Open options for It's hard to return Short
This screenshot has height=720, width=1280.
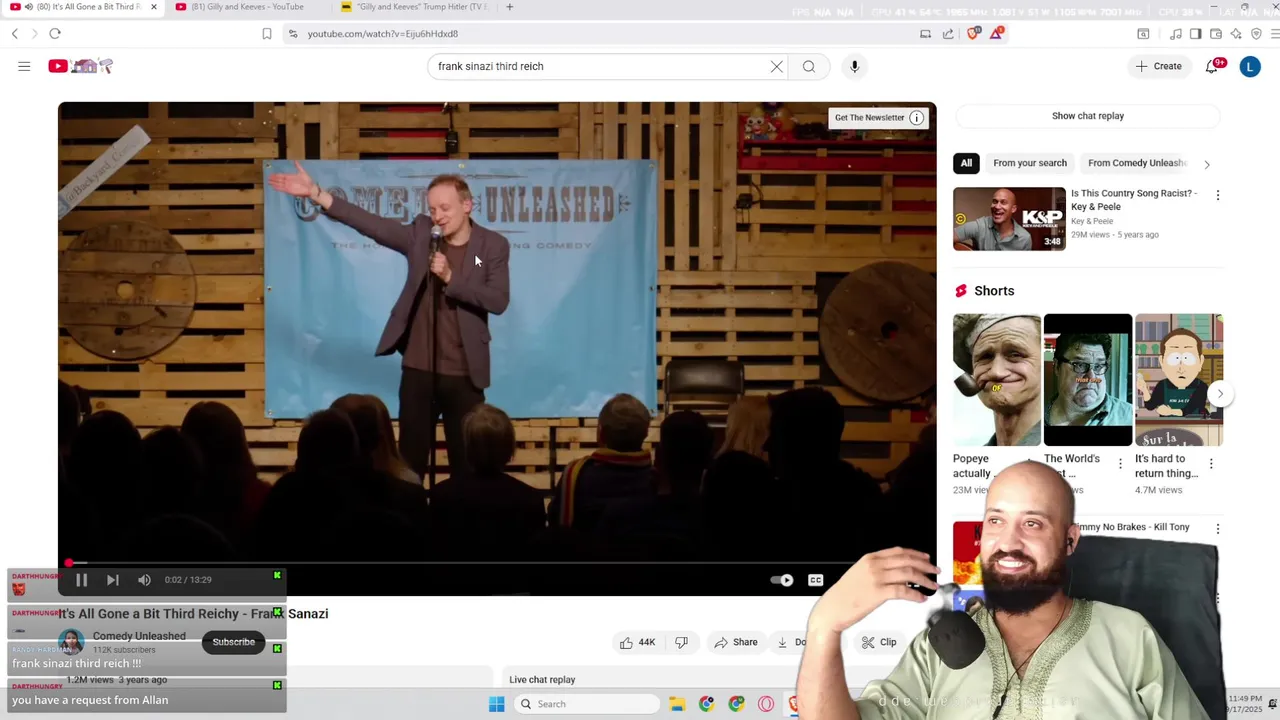click(x=1211, y=464)
